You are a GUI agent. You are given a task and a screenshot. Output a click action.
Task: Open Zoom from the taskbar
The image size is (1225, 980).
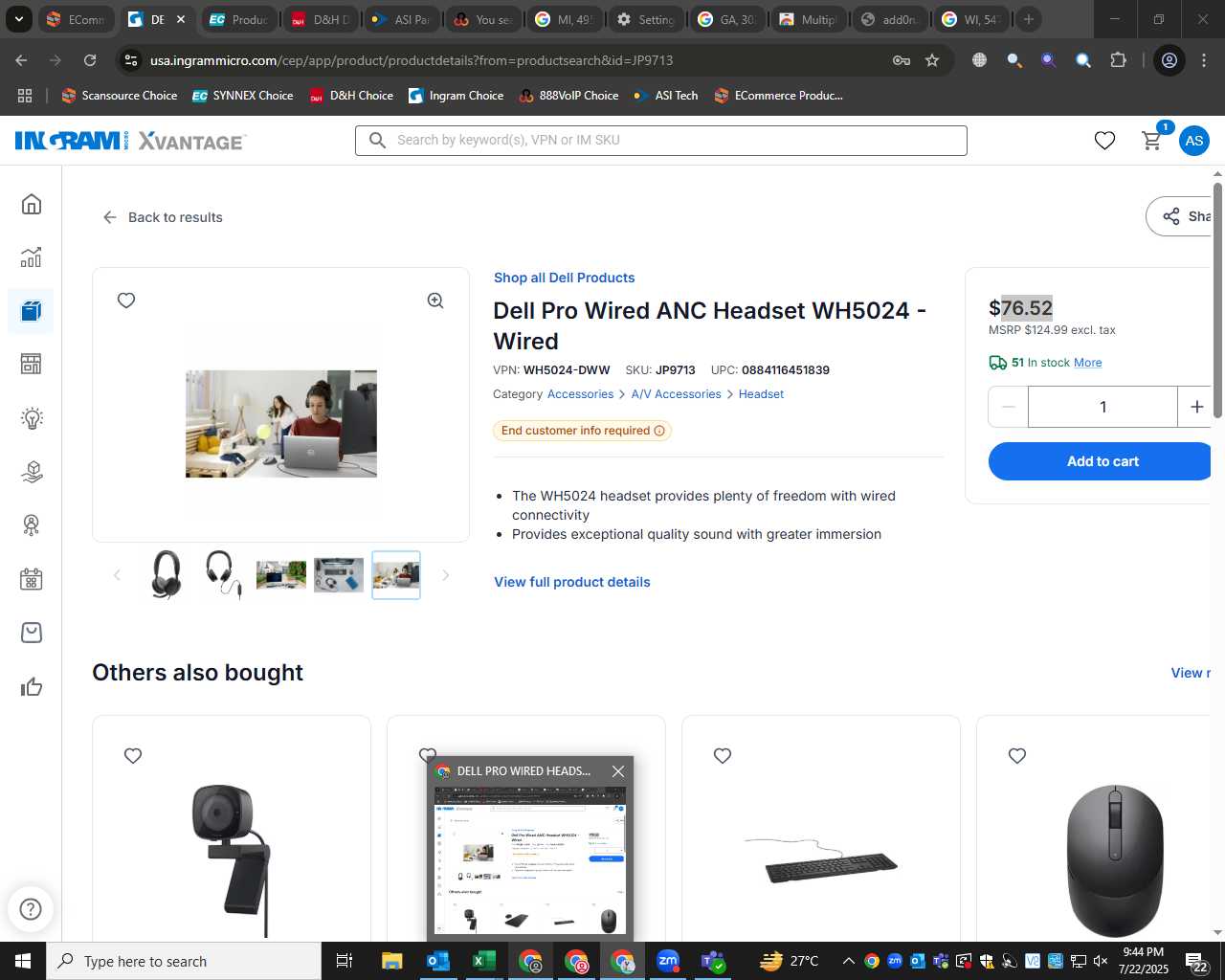point(668,961)
